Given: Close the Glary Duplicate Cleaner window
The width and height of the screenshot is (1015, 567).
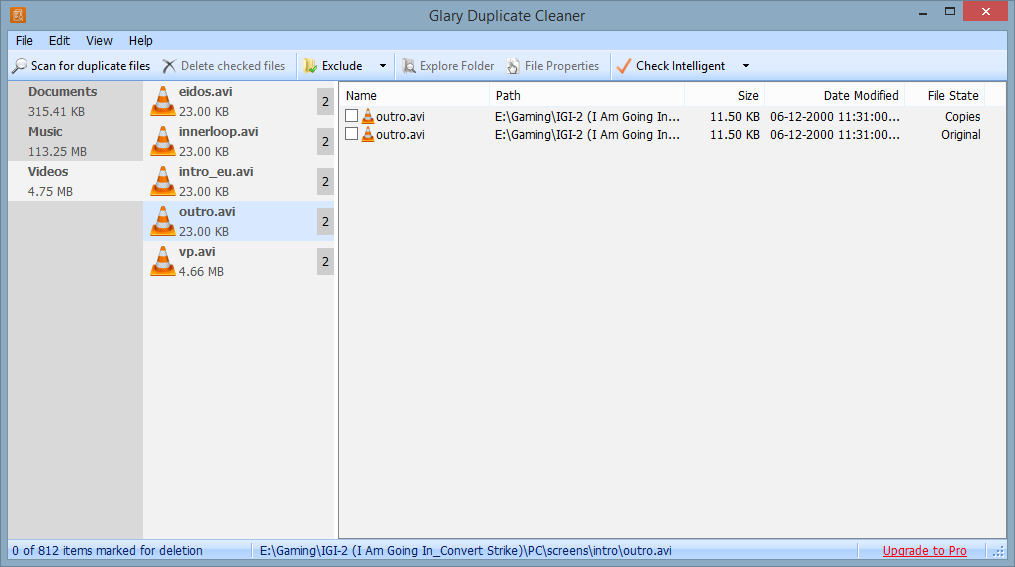Looking at the screenshot, I should [x=985, y=12].
